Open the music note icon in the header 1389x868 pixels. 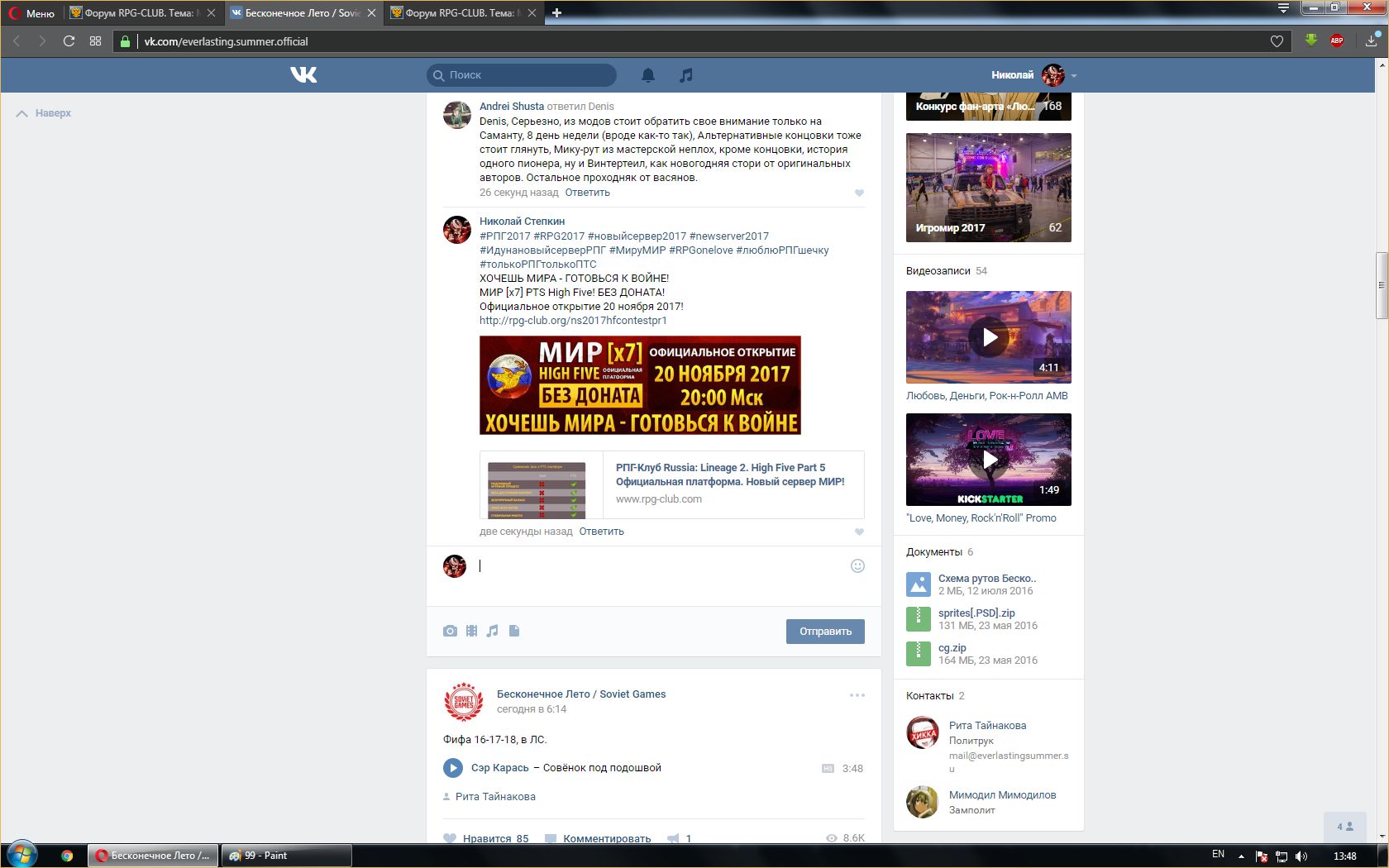[x=685, y=75]
